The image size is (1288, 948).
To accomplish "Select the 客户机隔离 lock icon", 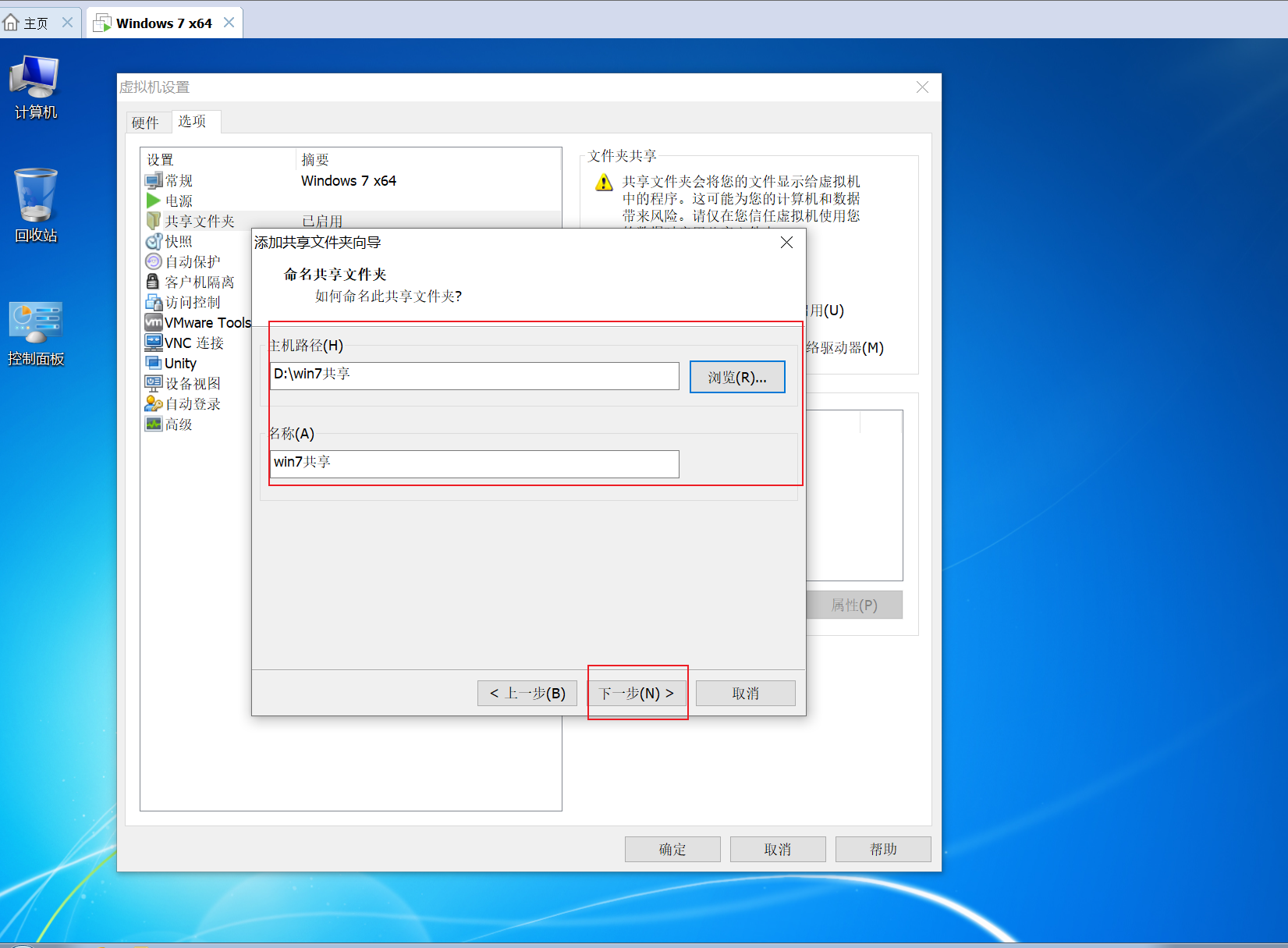I will tap(154, 282).
